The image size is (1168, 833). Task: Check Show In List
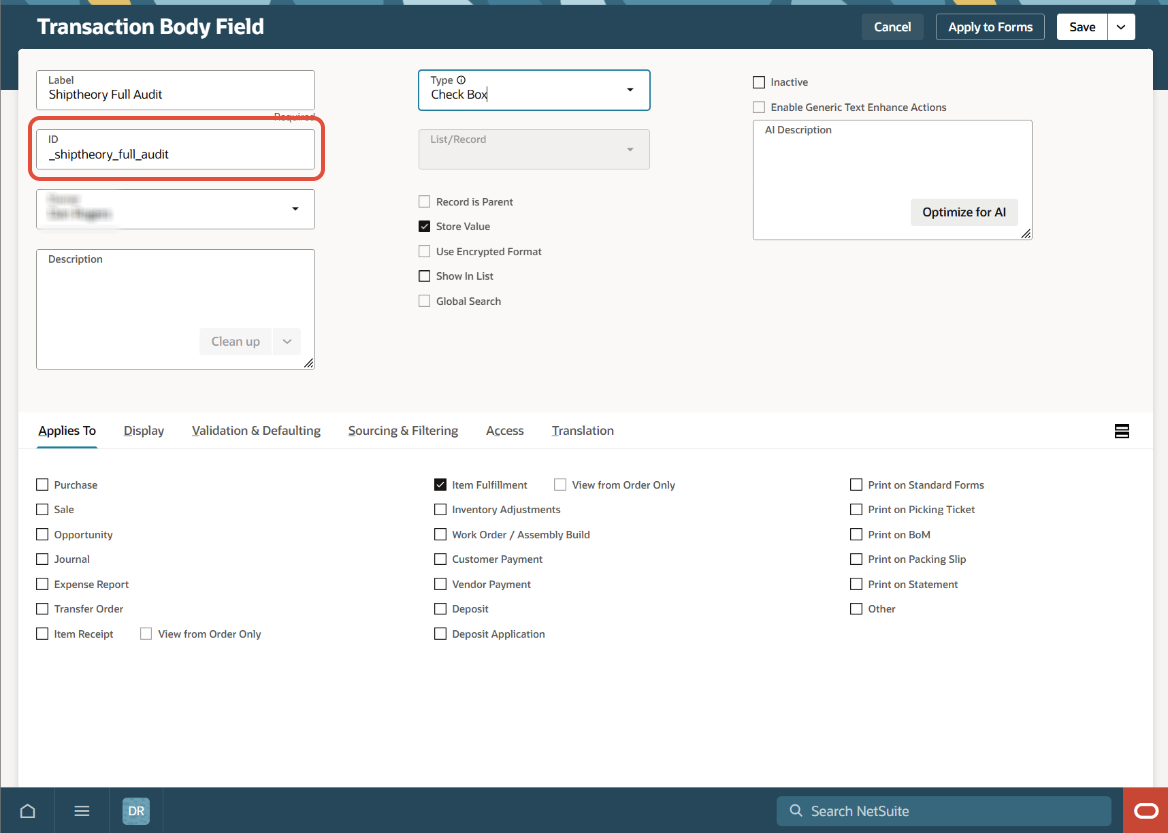(425, 276)
